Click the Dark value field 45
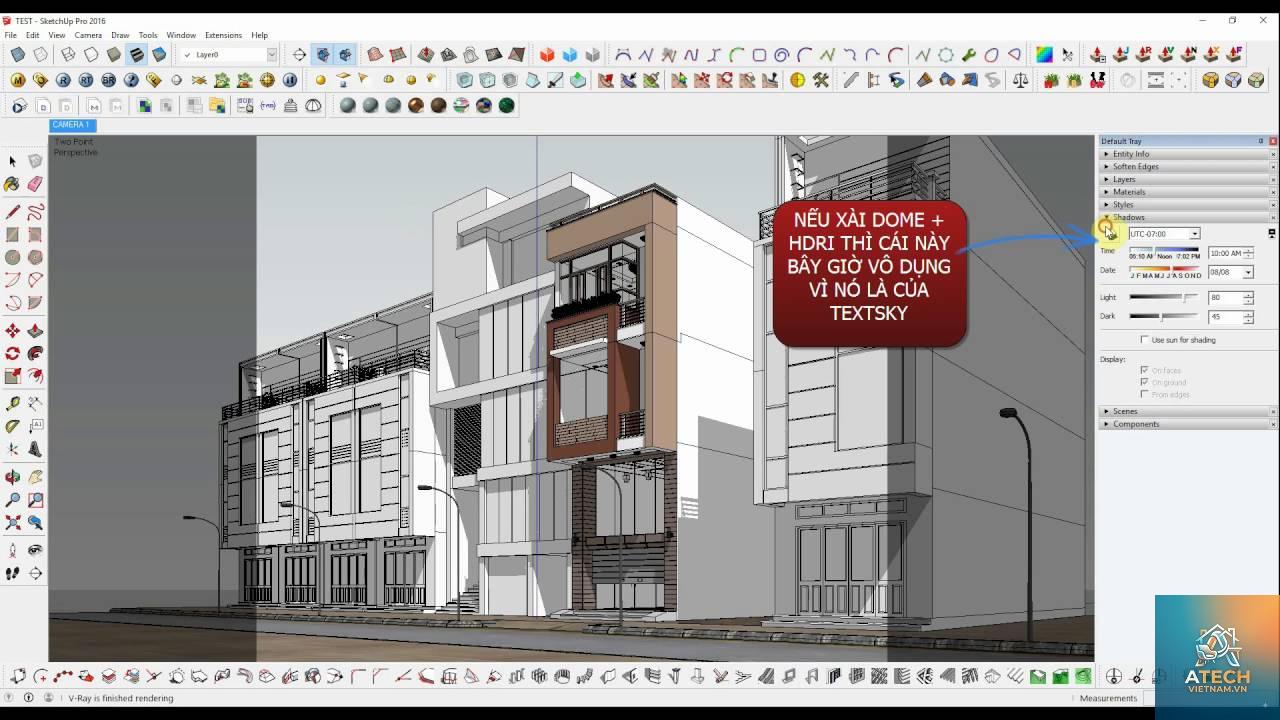Screen dimensions: 1280x720 1225,316
